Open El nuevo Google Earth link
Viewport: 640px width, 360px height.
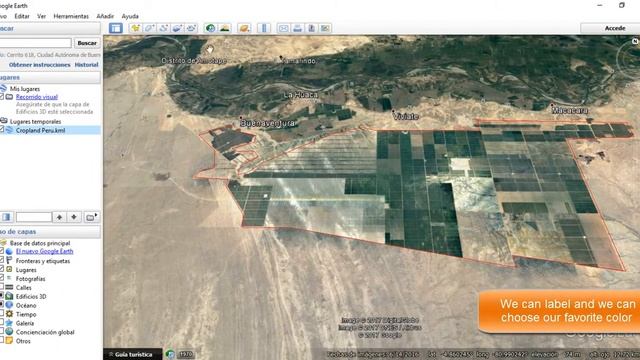44,251
